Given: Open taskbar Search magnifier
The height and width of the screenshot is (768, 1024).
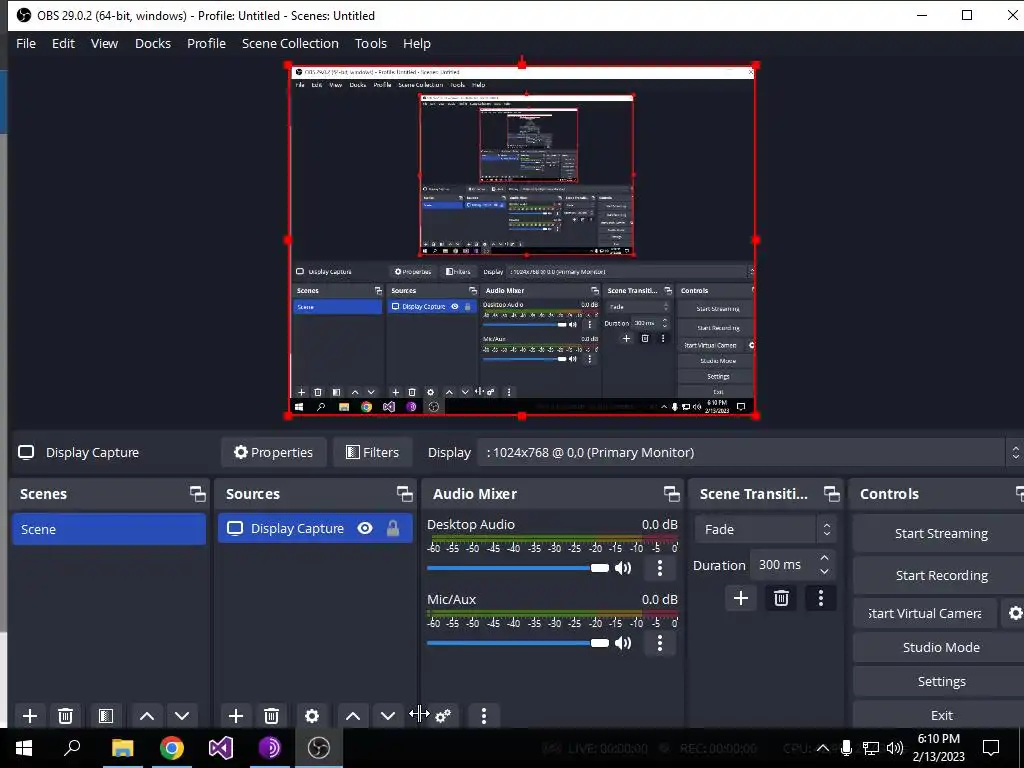Looking at the screenshot, I should click(72, 748).
